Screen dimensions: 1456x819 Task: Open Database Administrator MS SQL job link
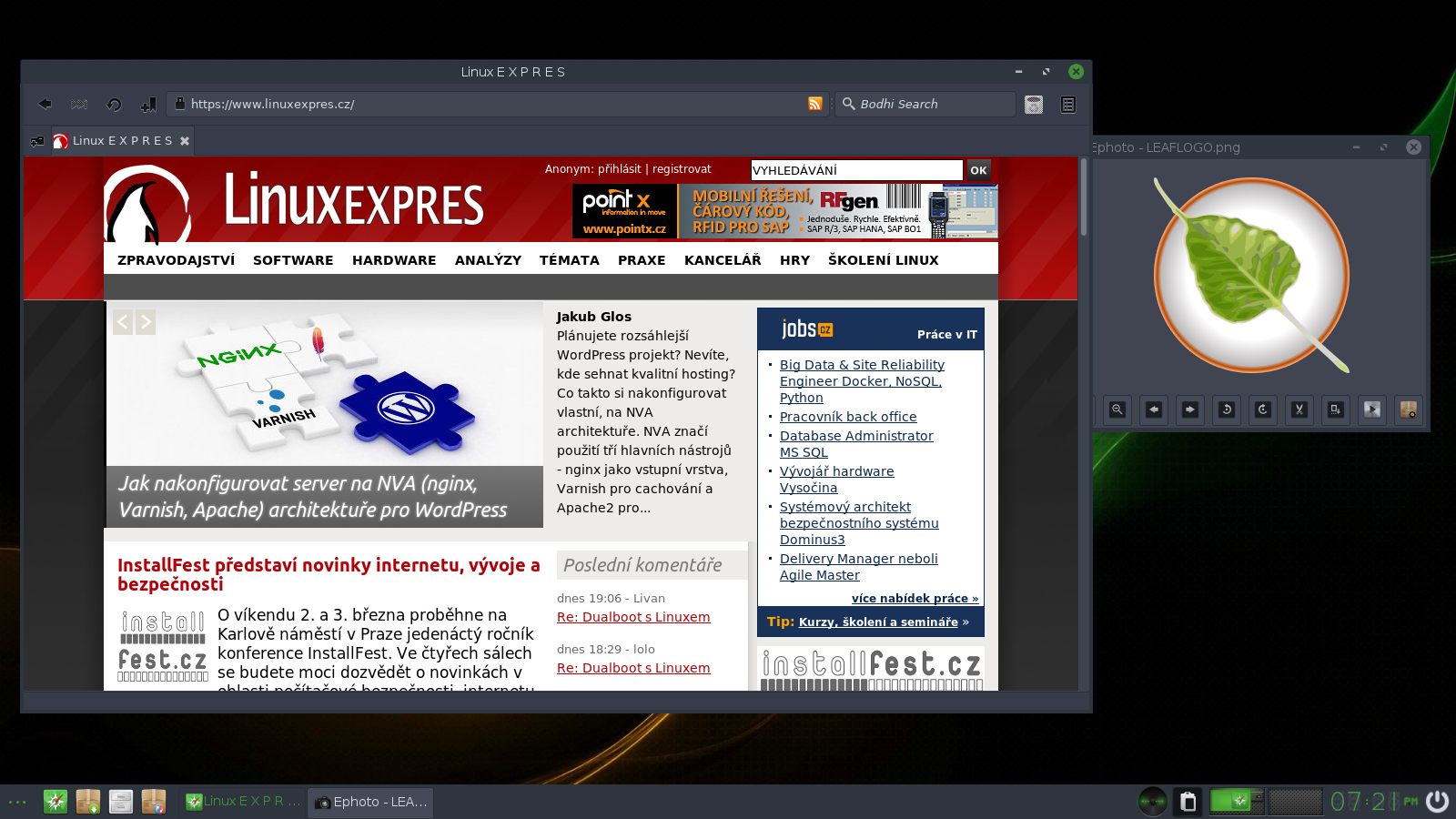pos(856,444)
